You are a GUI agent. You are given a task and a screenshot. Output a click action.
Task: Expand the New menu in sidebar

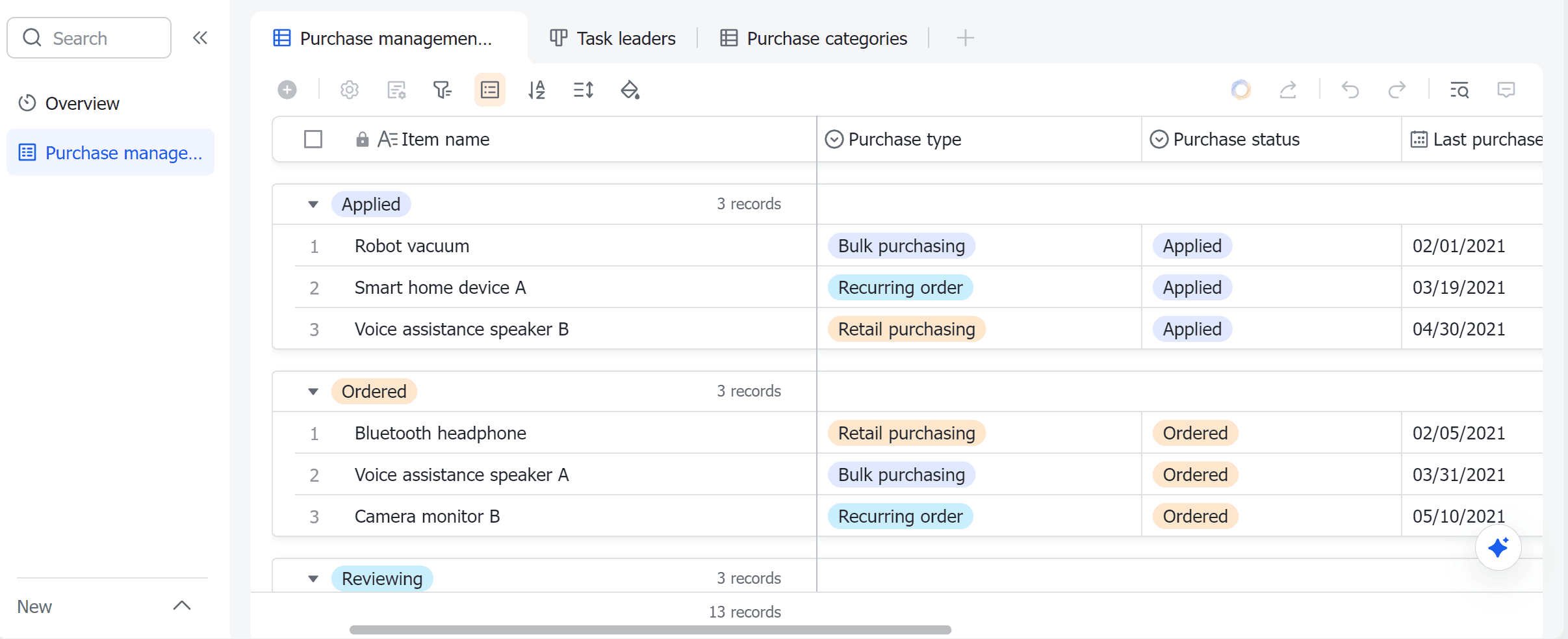(x=182, y=606)
